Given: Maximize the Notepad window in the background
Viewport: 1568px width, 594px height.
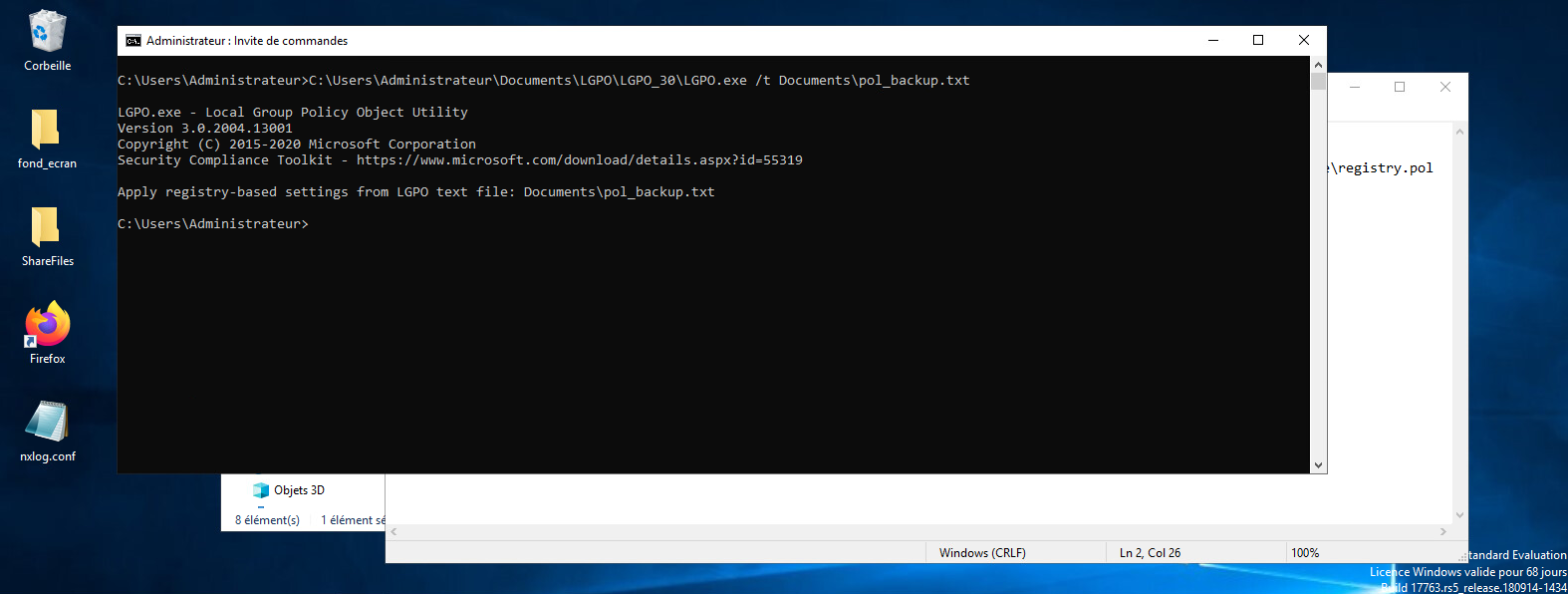Looking at the screenshot, I should [1400, 88].
